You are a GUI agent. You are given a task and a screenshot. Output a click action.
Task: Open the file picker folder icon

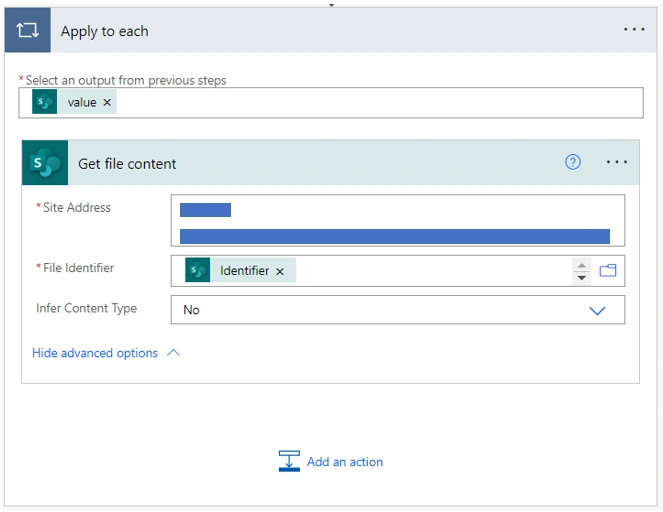coord(608,270)
